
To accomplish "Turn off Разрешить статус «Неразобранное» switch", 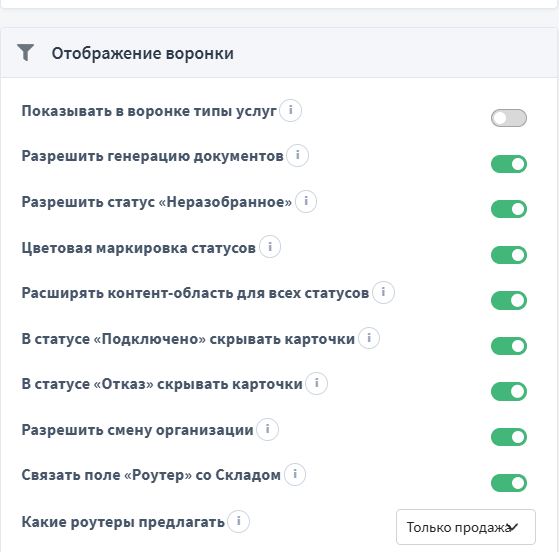I will (x=509, y=209).
